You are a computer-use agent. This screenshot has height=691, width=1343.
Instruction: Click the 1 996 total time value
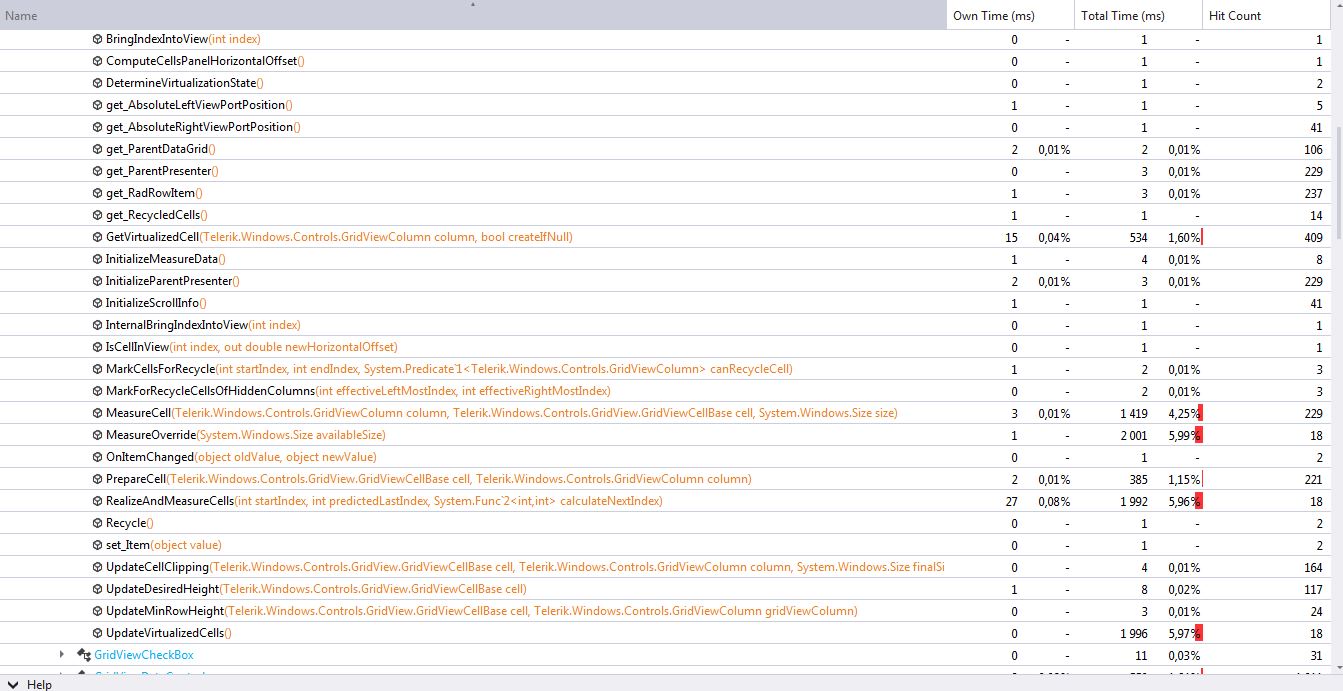point(1134,633)
